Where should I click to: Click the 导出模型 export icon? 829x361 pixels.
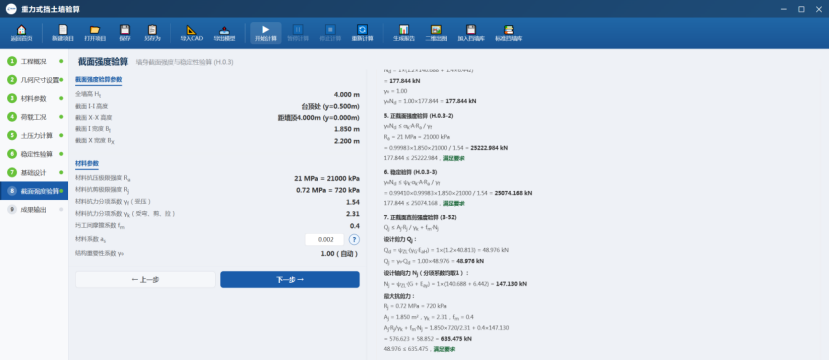(x=224, y=30)
